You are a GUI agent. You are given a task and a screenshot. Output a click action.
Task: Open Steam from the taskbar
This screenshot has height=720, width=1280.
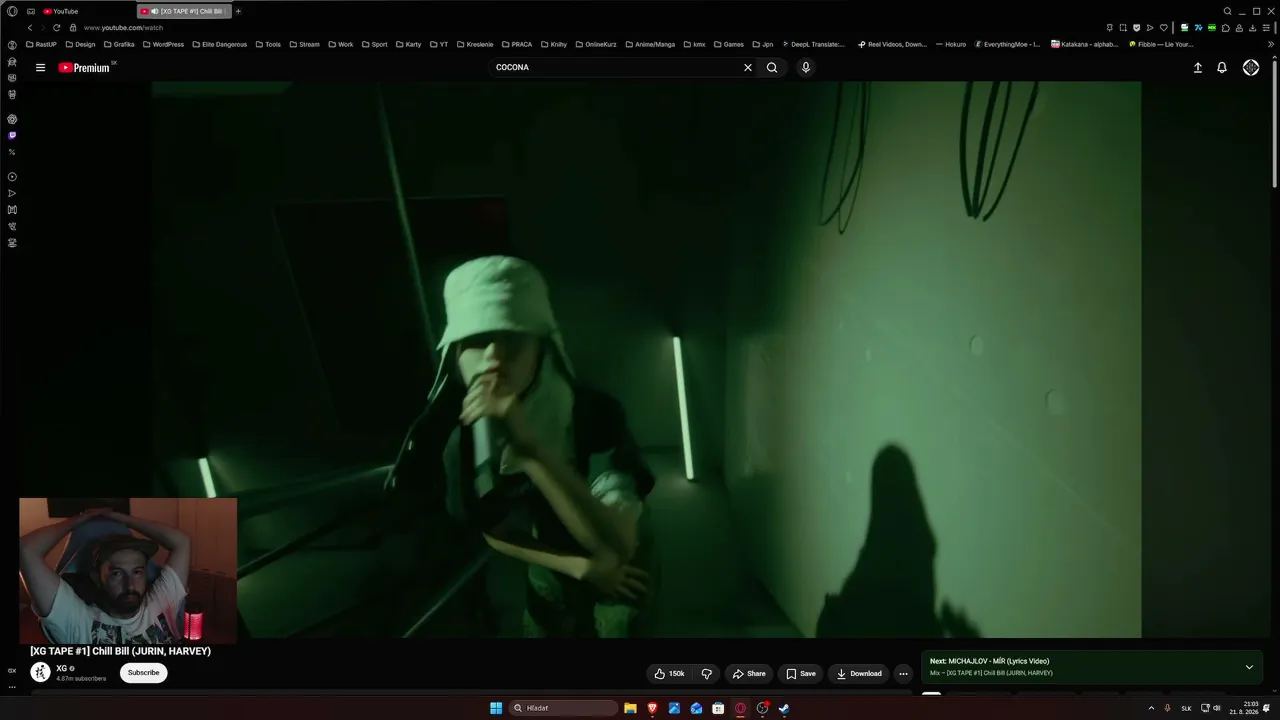(784, 708)
